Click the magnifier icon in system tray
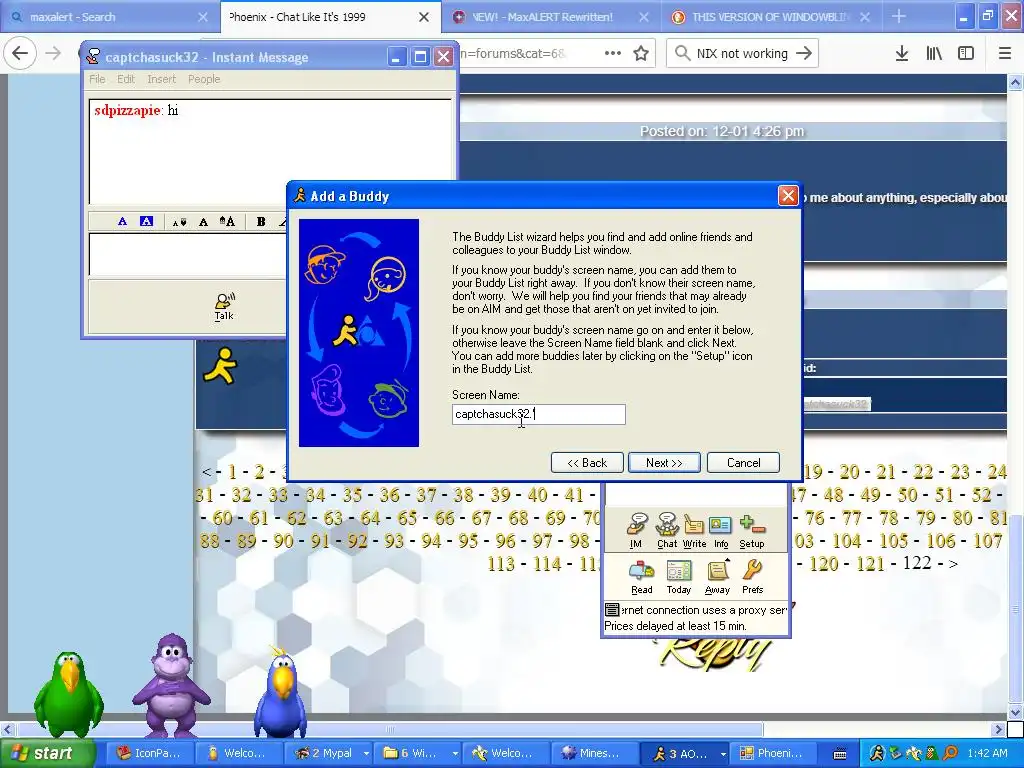The height and width of the screenshot is (768, 1024). tap(950, 754)
